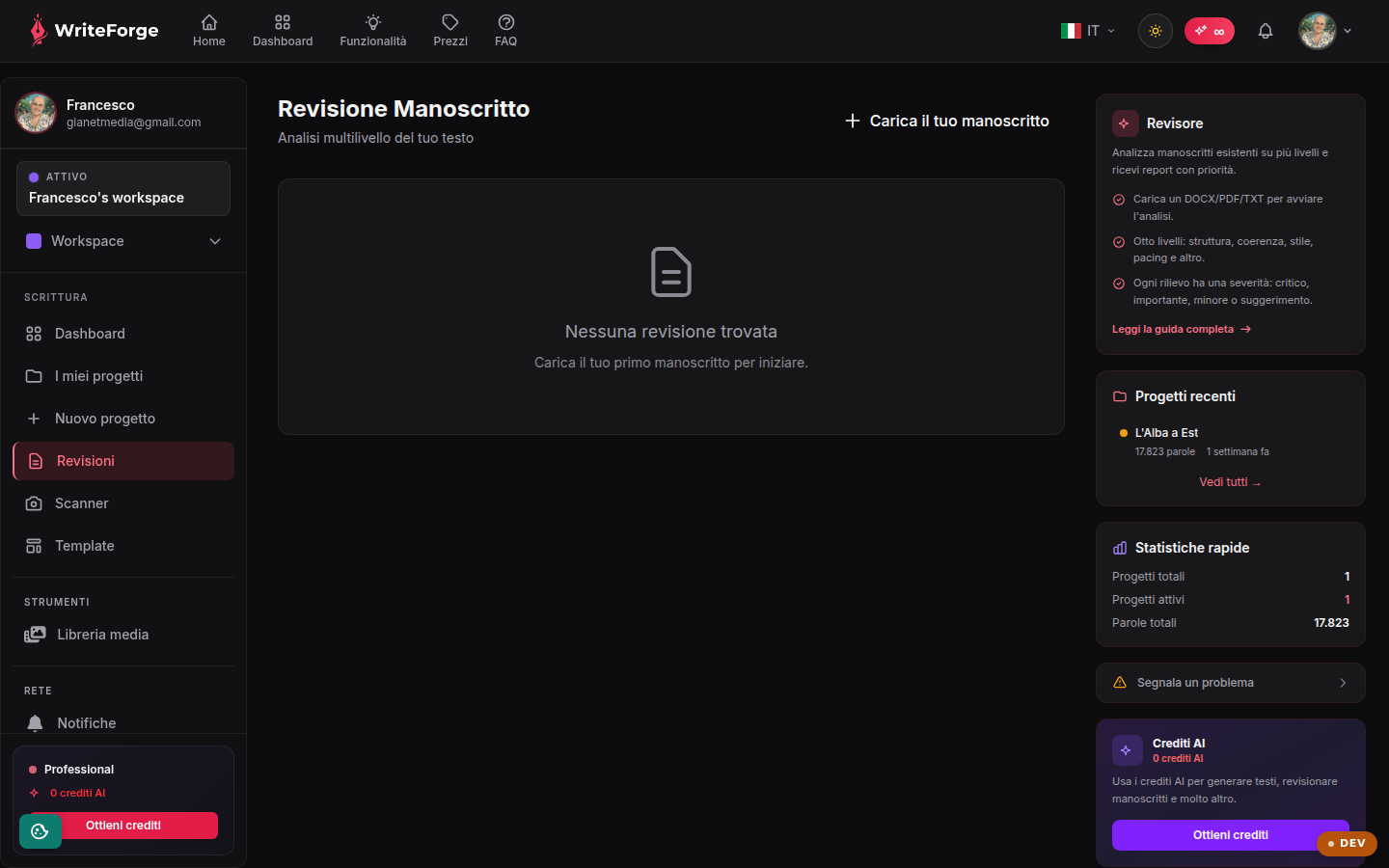Click Carica il tuo manoscritto

click(947, 121)
